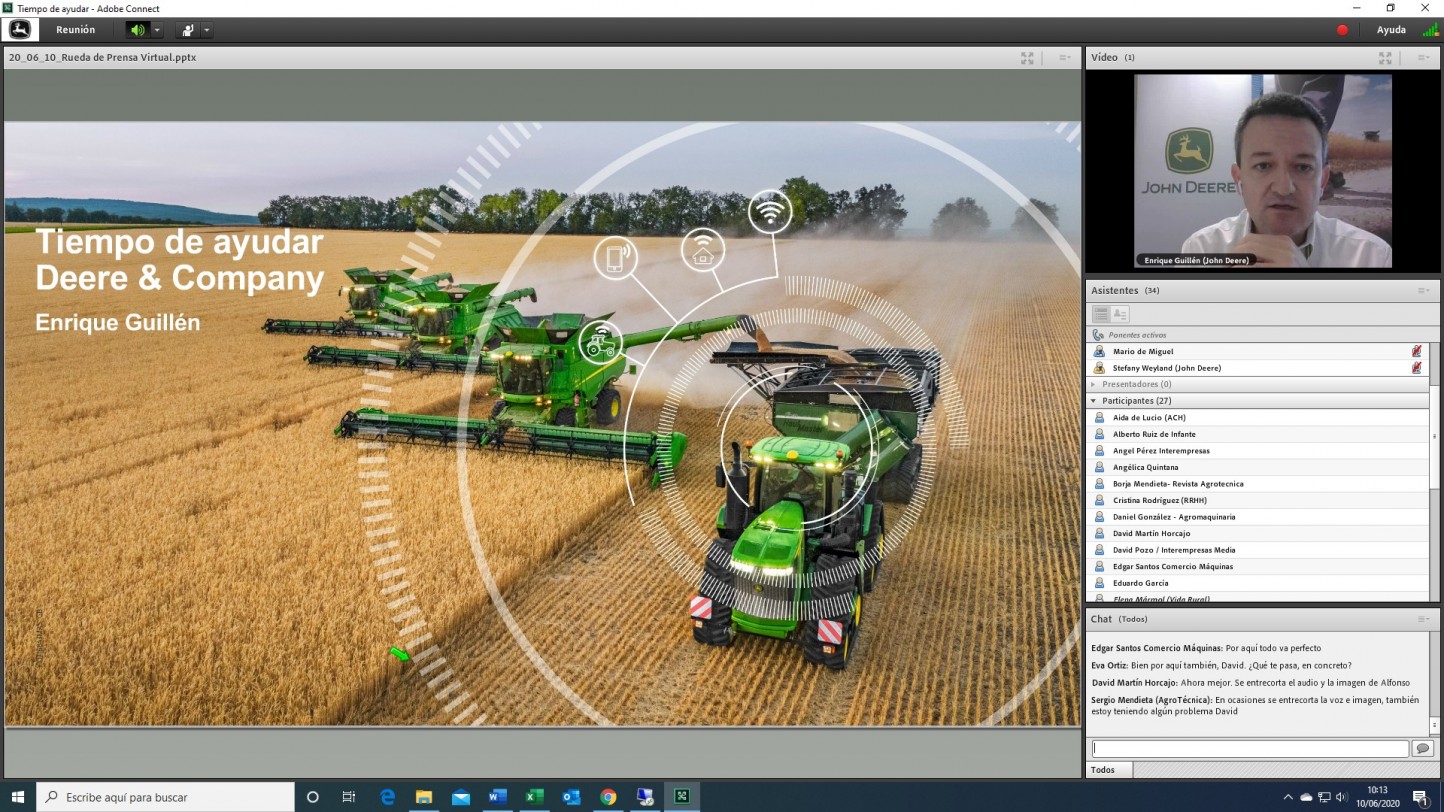Click the green connection status bars

pyautogui.click(x=1430, y=30)
